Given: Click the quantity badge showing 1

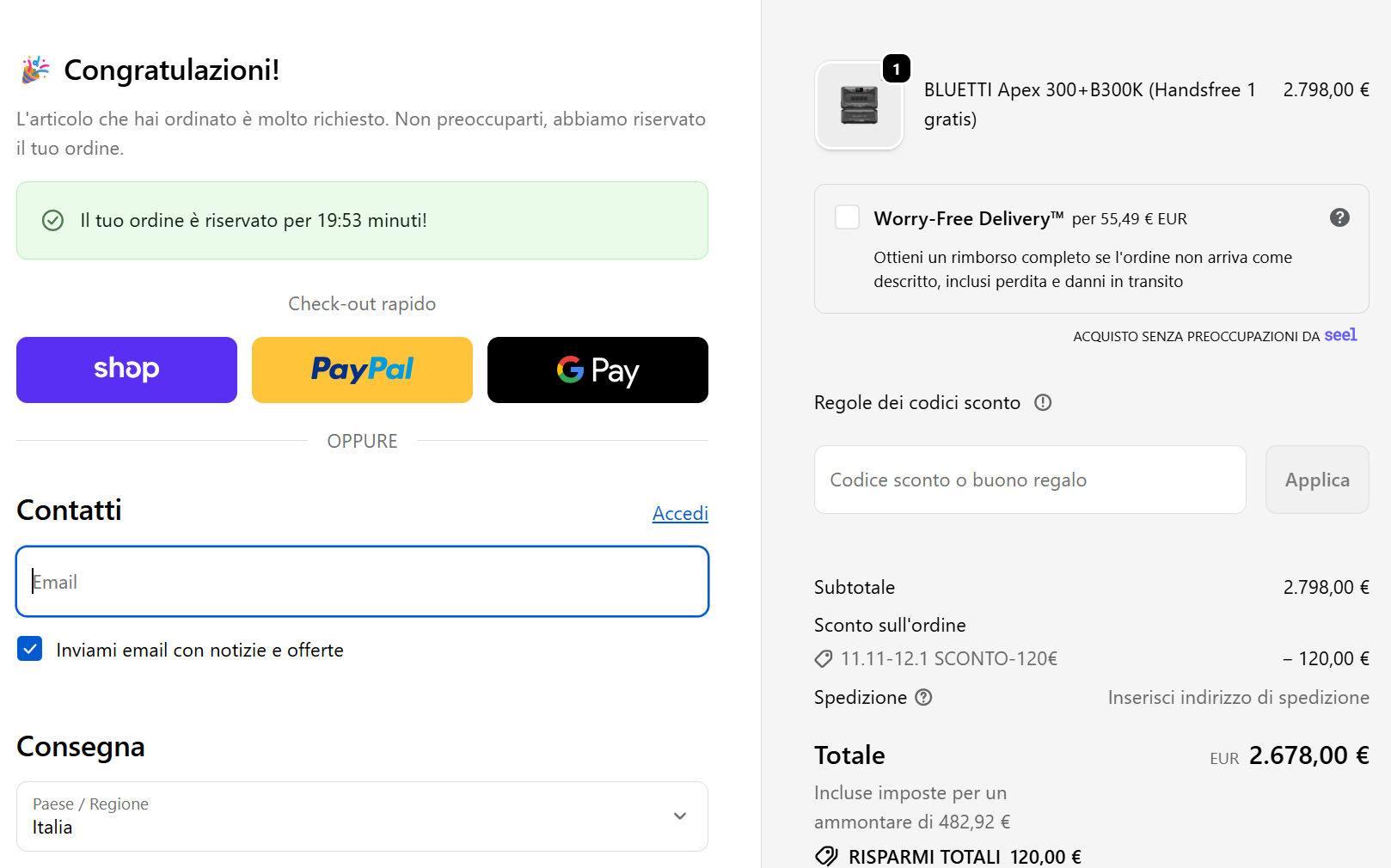Looking at the screenshot, I should (x=897, y=69).
